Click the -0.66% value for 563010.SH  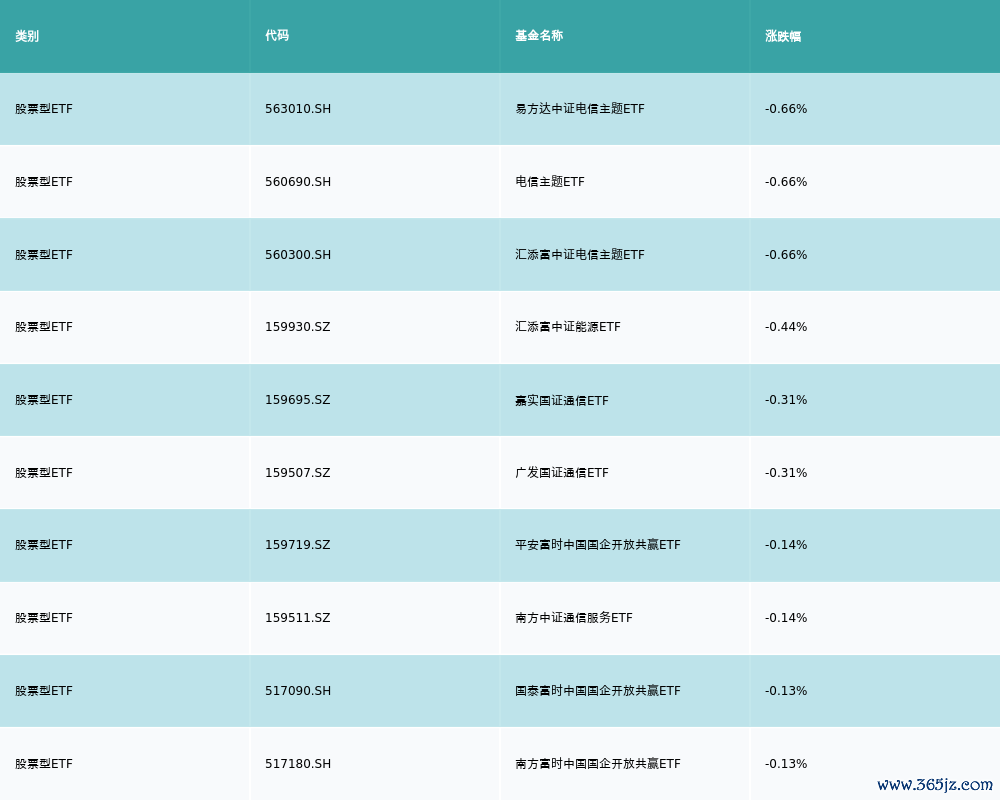point(786,109)
